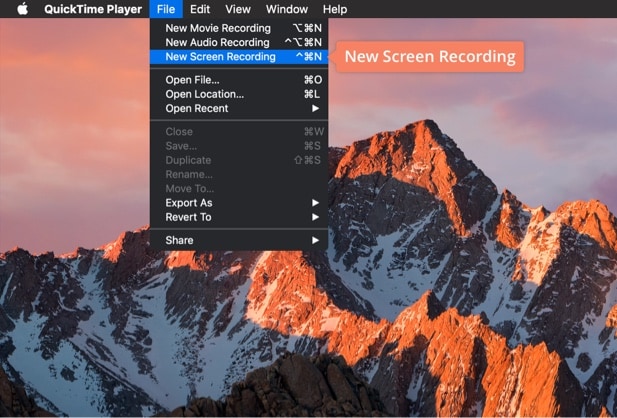Viewport: 617px width, 418px height.
Task: Choose Open File… from the menu
Action: 239,80
